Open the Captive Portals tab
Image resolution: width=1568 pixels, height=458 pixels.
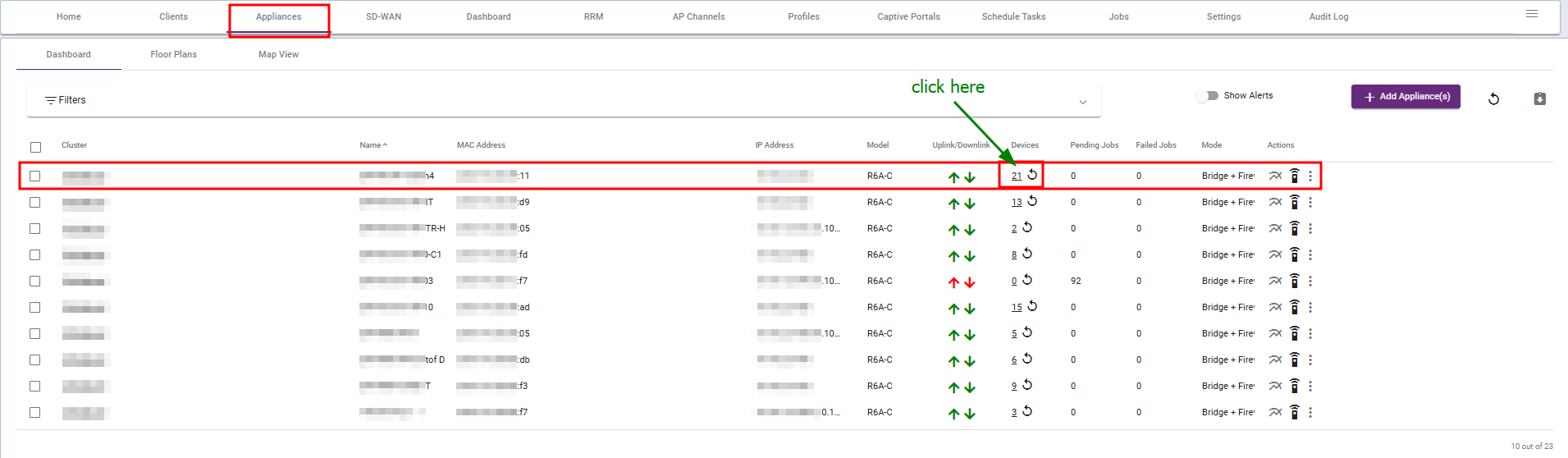point(908,16)
